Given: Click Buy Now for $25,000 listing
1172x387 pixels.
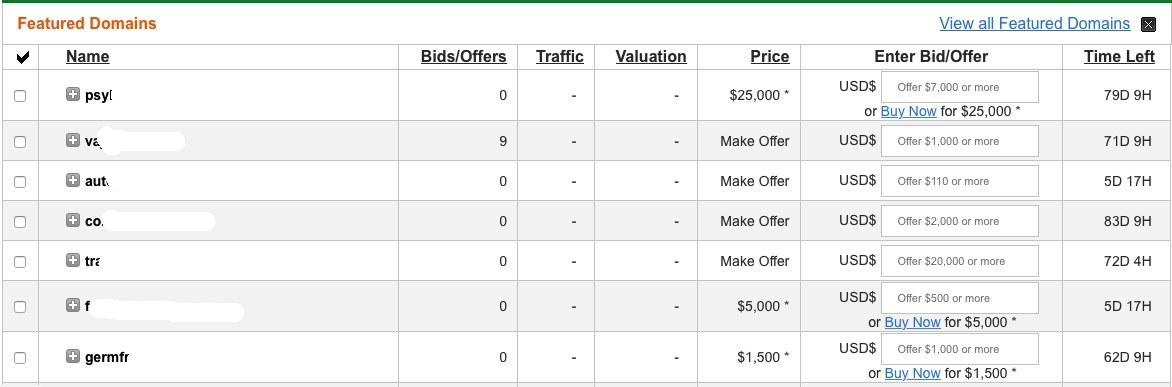Looking at the screenshot, I should click(x=908, y=111).
